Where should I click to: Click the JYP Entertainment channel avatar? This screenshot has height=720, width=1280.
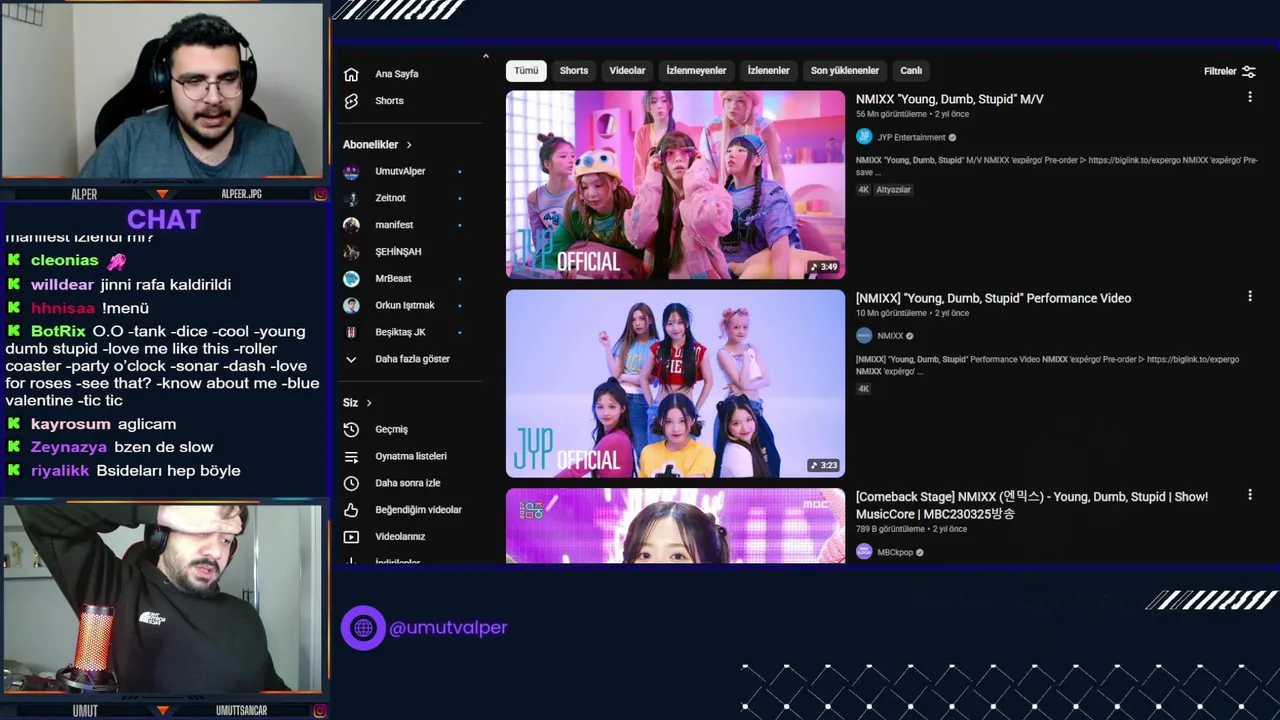[x=864, y=137]
